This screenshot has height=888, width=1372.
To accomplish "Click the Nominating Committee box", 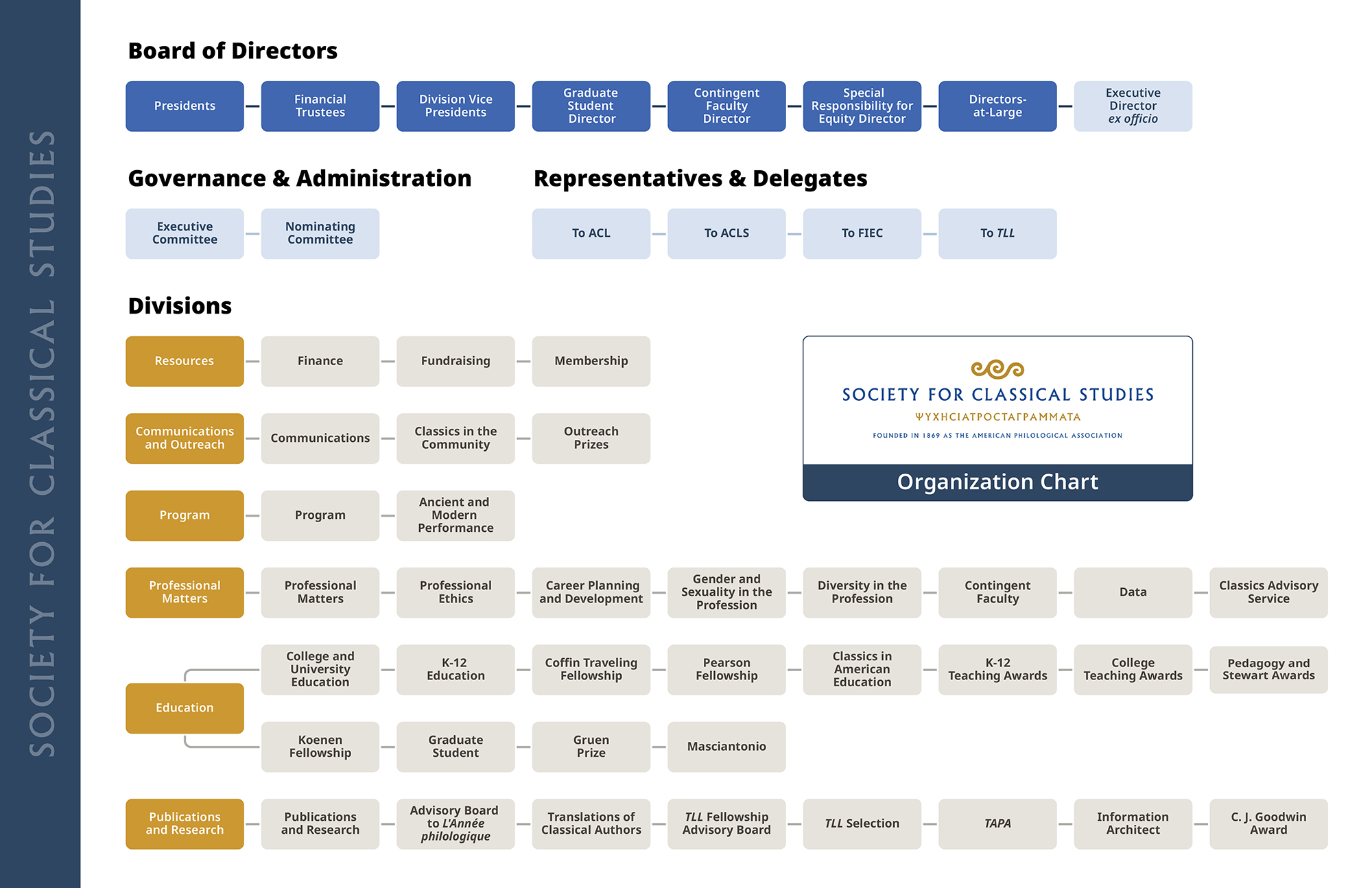I will coord(320,233).
